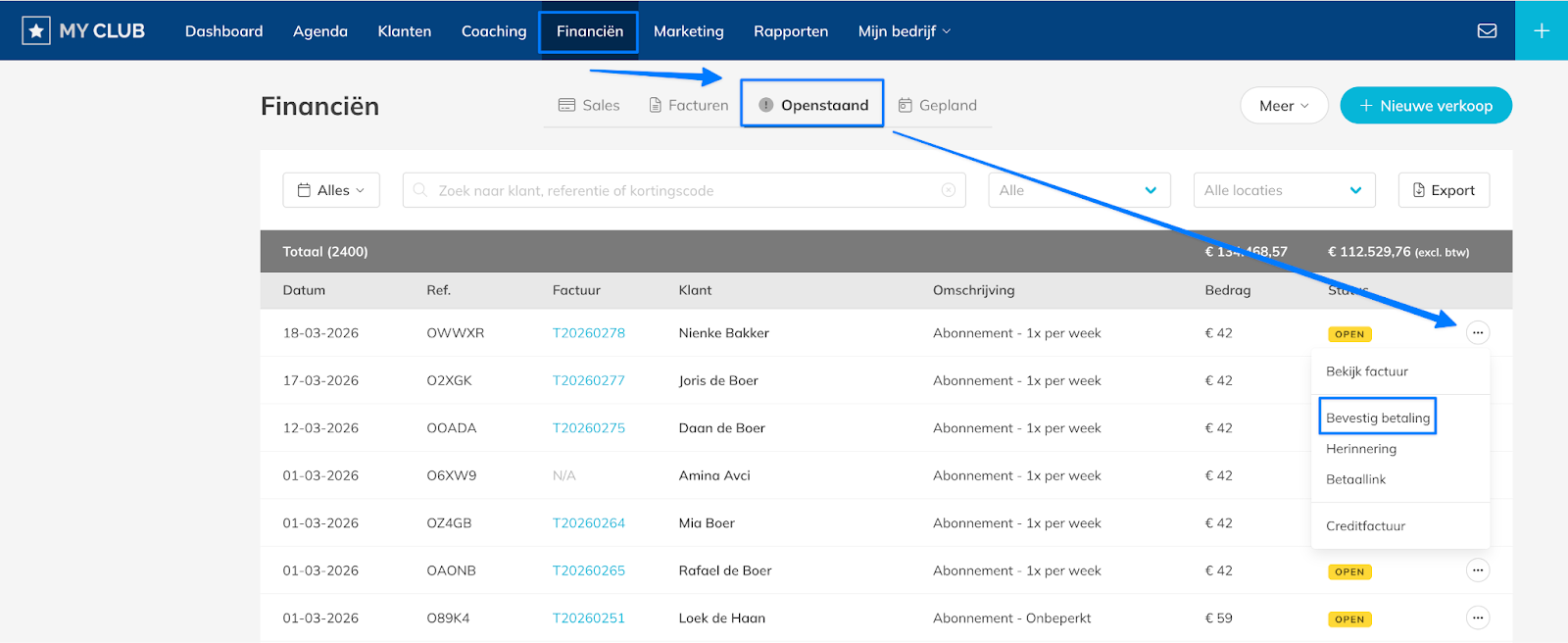Screen dimensions: 1568x643
Task: Click the Export button
Action: [1444, 190]
